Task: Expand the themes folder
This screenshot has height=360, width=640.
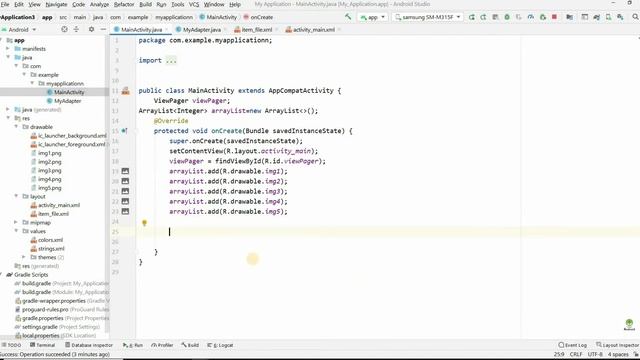Action: (x=24, y=257)
